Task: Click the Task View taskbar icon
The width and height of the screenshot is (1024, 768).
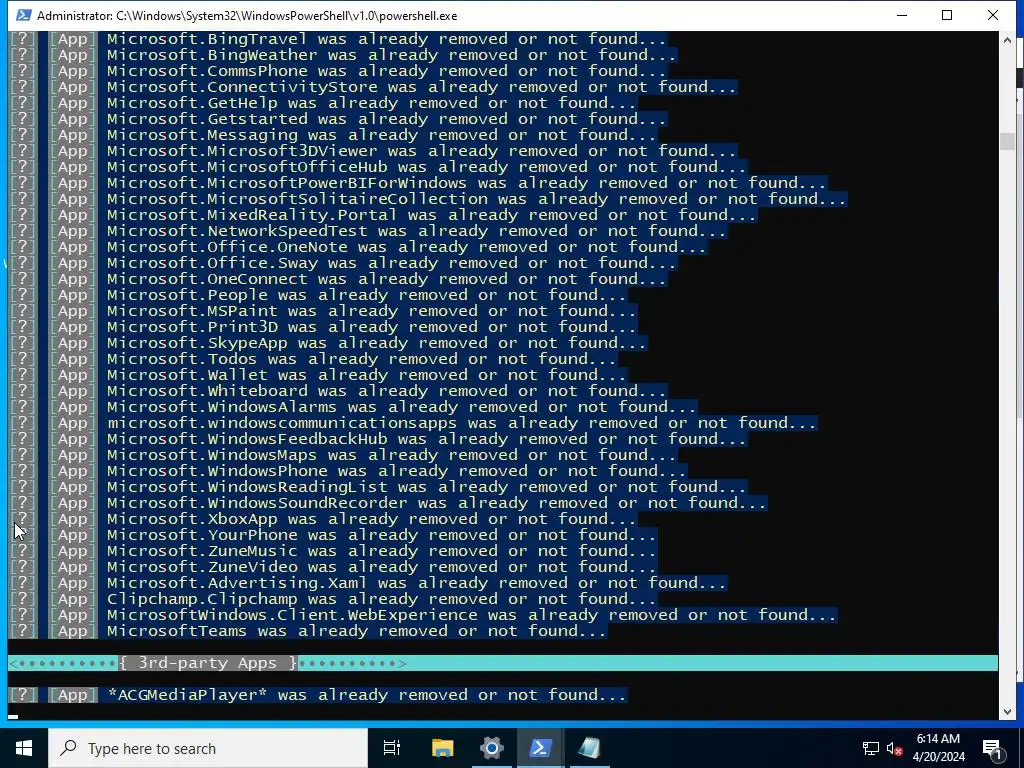Action: (x=391, y=748)
